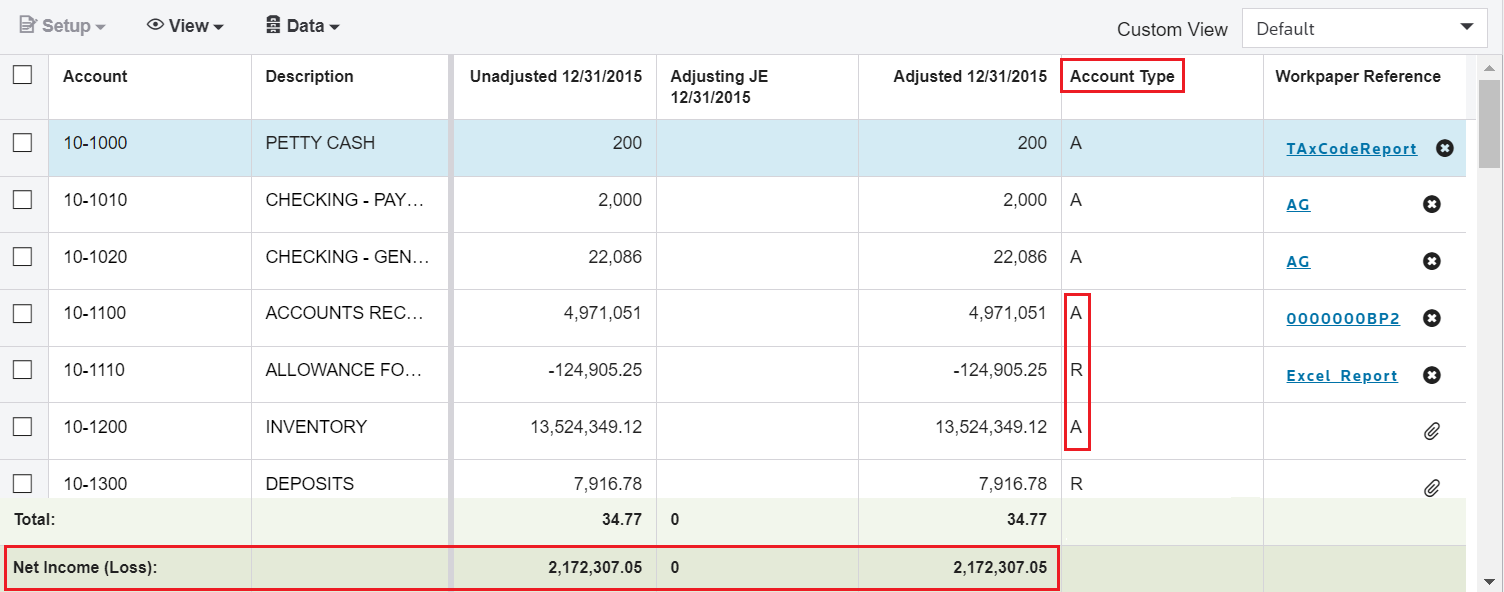
Task: Remove the AG reference on CHECKING - PAY row
Action: pos(1432,204)
